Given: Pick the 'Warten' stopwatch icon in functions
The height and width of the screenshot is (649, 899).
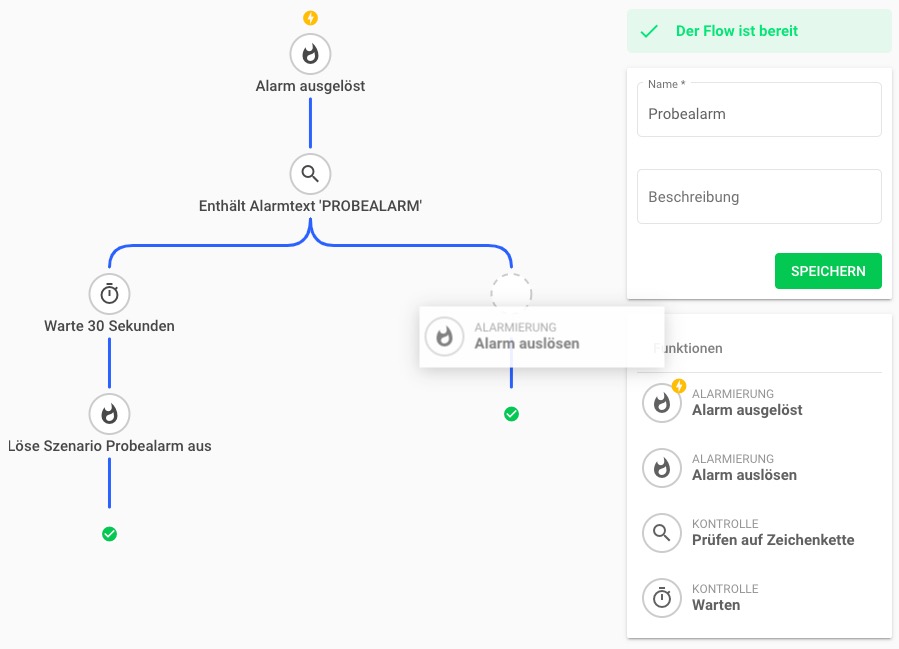Looking at the screenshot, I should [x=661, y=598].
